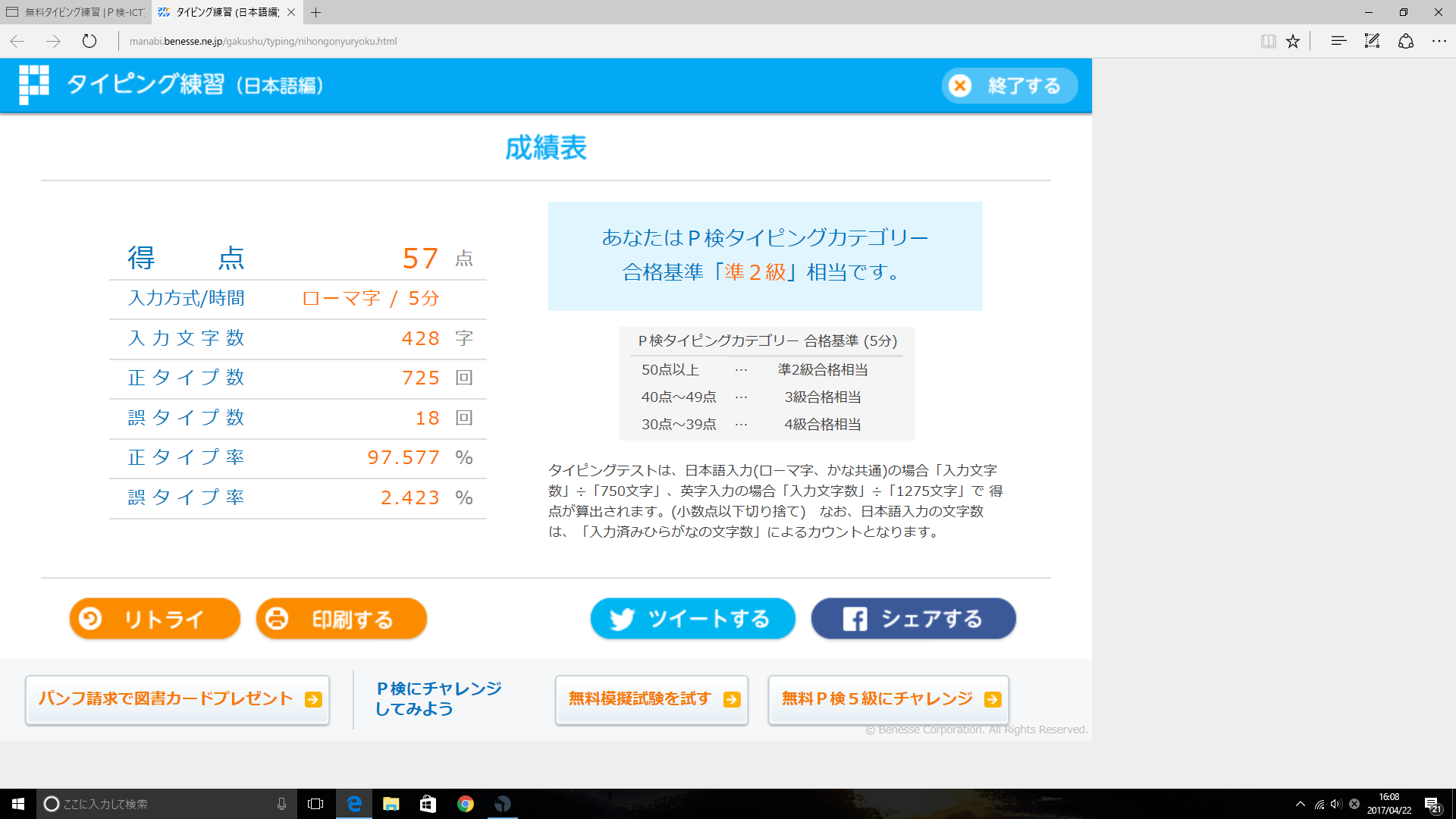Click the network icon in system tray
The height and width of the screenshot is (819, 1456).
1319,804
